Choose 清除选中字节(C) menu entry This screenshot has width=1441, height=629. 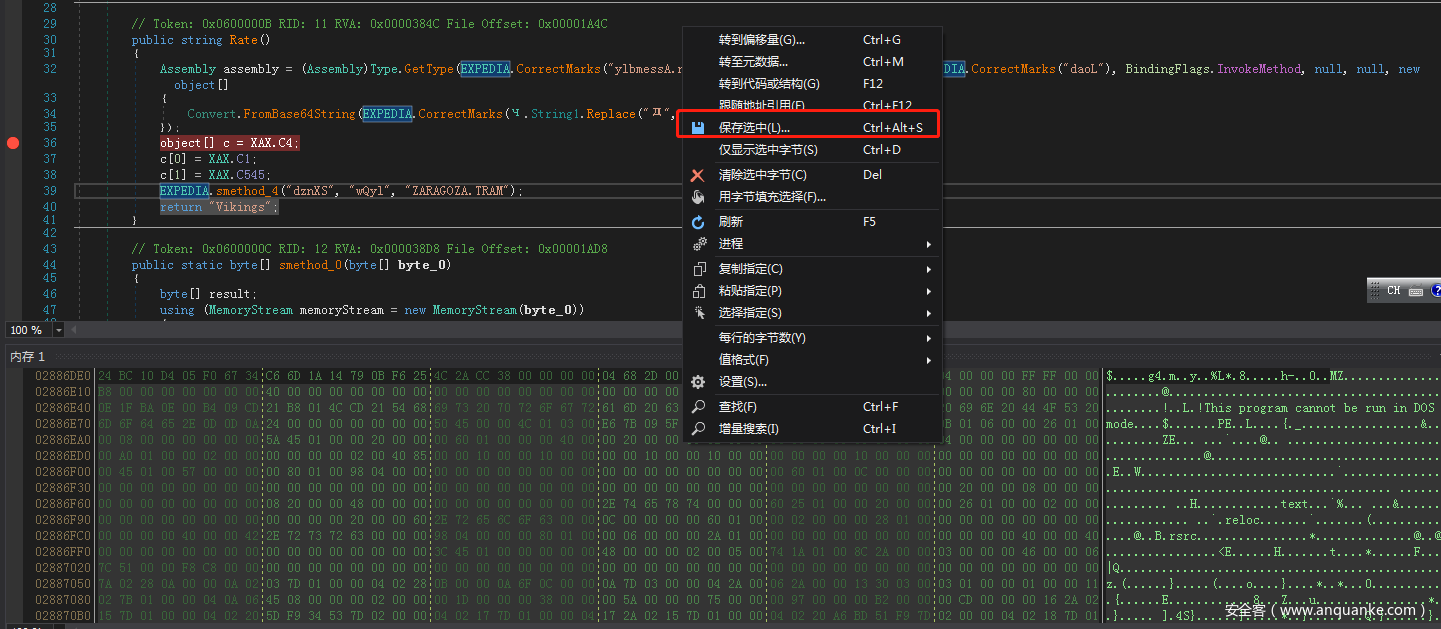(812, 175)
